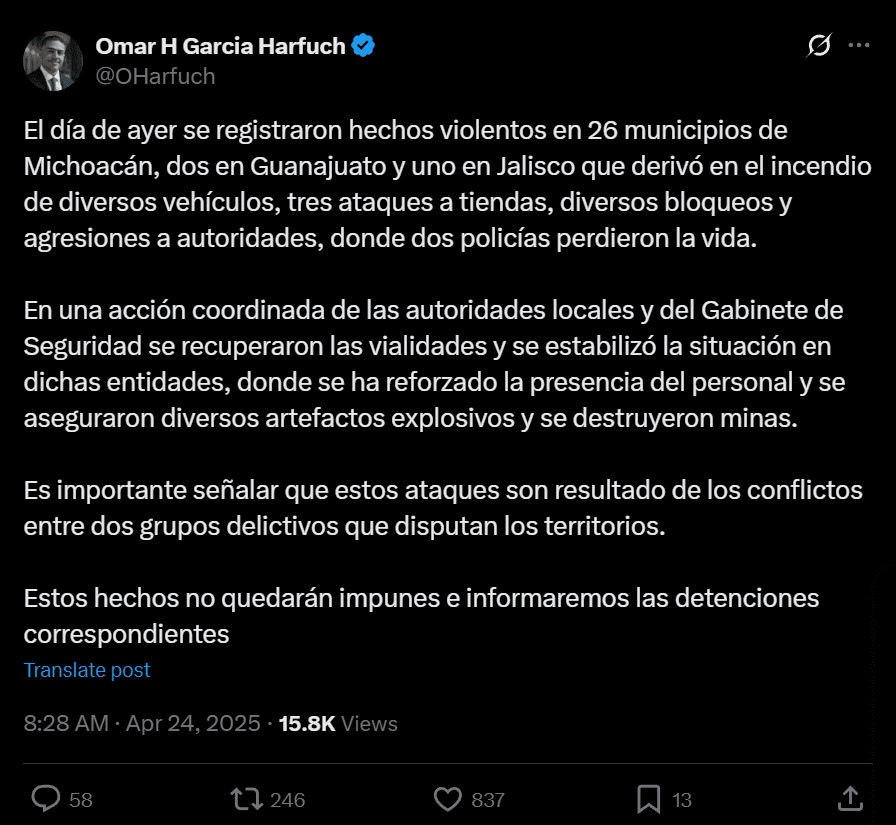Image resolution: width=896 pixels, height=825 pixels.
Task: Bookmark this post using the bookmark icon
Action: 648,798
